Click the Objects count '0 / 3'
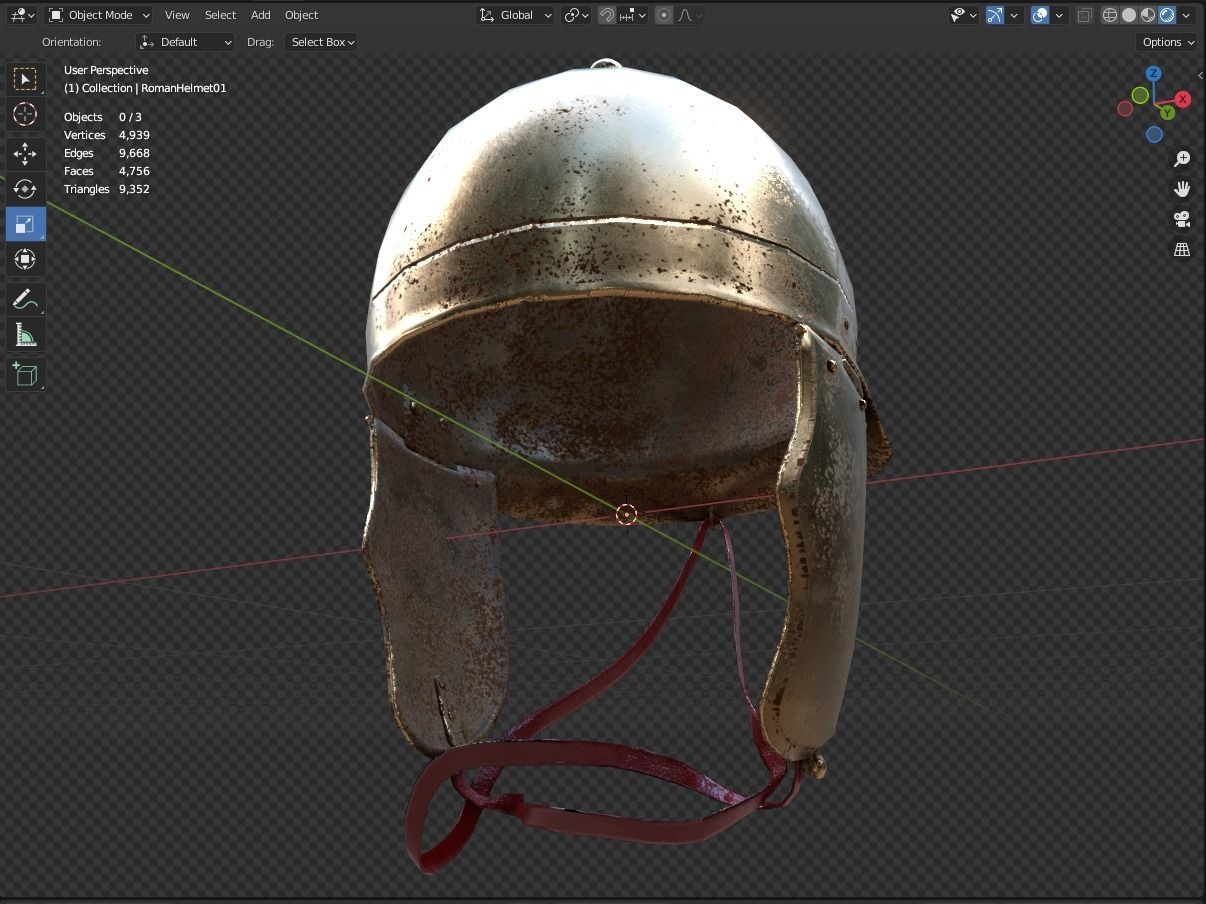1206x904 pixels. [130, 117]
